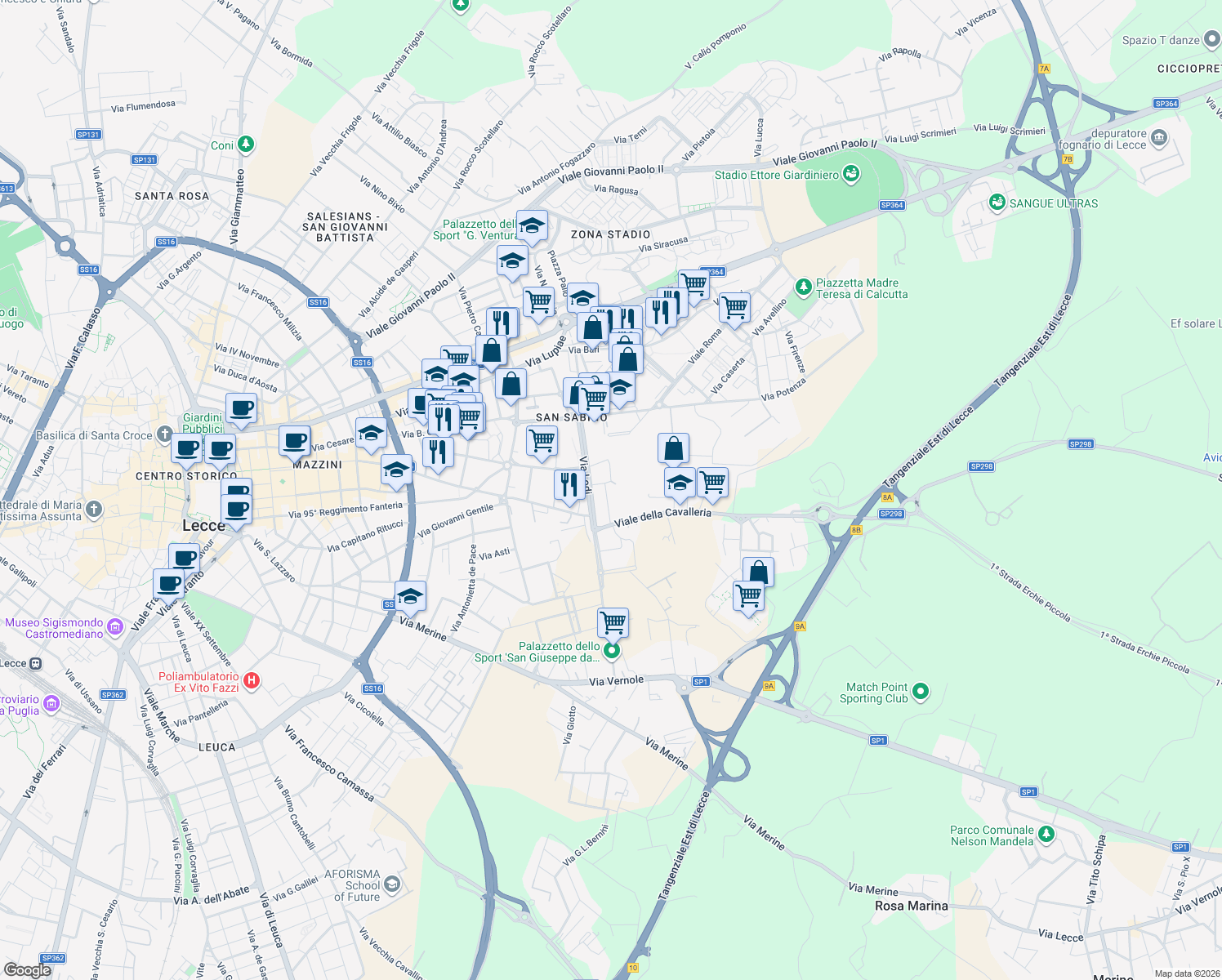This screenshot has width=1222, height=980.
Task: Click the SS16 highway shield near Via Merine
Action: pyautogui.click(x=385, y=605)
